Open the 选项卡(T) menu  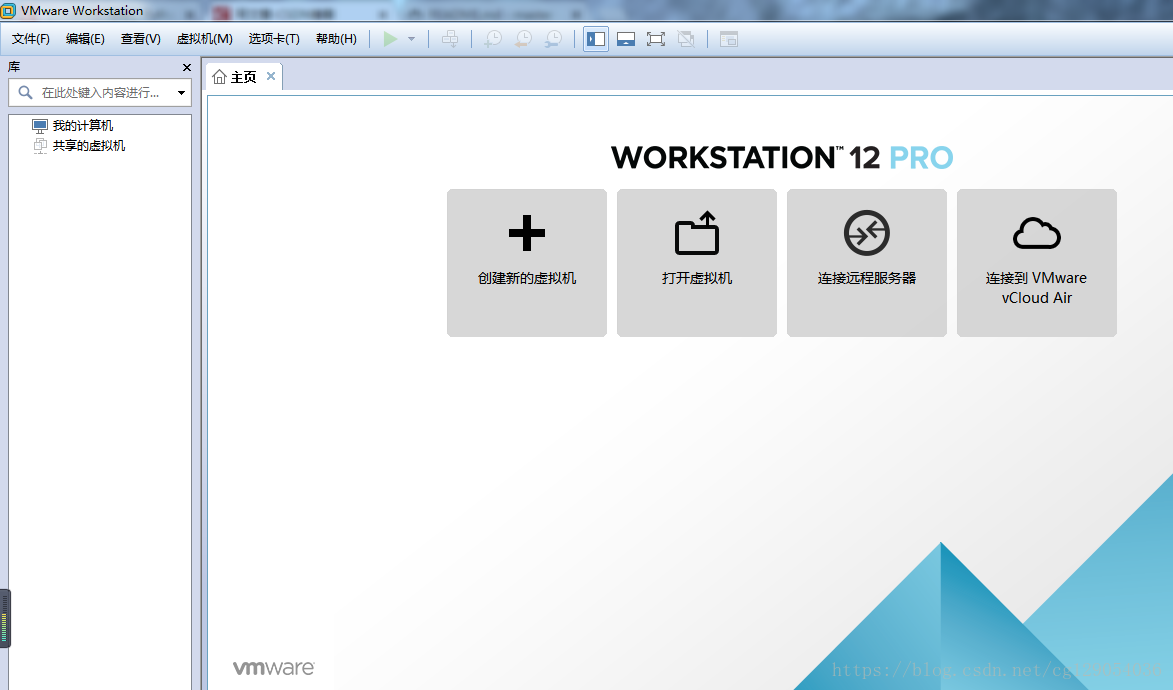tap(274, 39)
